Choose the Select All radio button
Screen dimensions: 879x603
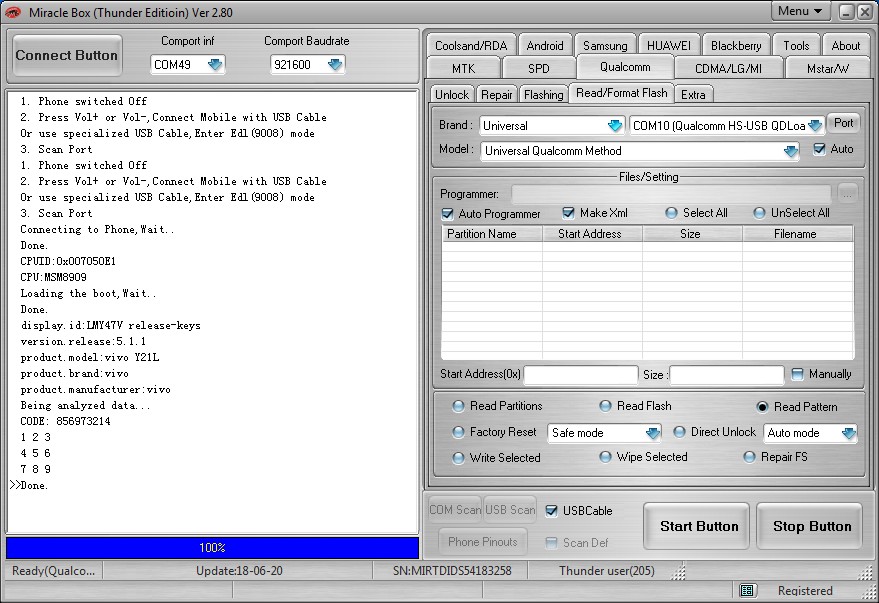click(671, 213)
